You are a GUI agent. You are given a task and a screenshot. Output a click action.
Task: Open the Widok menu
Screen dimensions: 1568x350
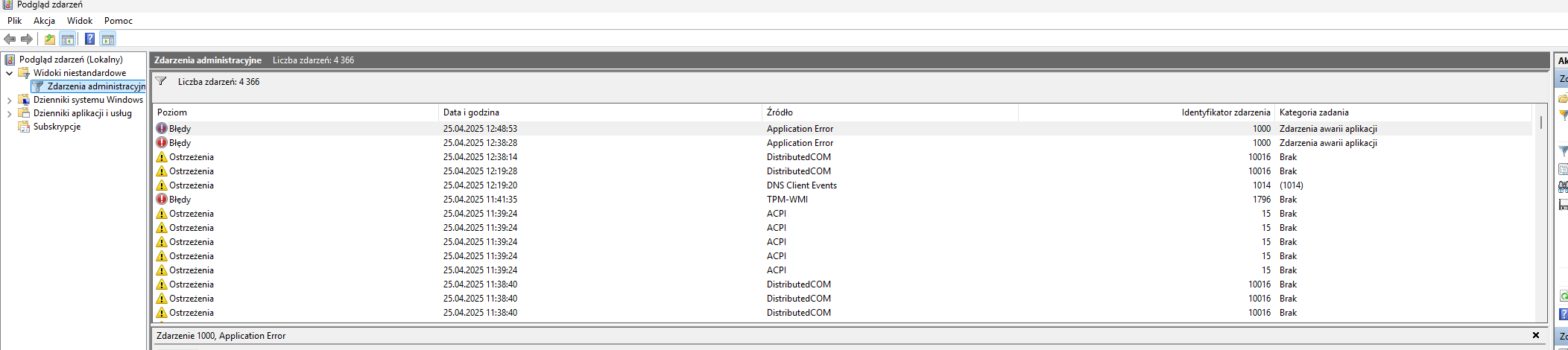pos(80,21)
